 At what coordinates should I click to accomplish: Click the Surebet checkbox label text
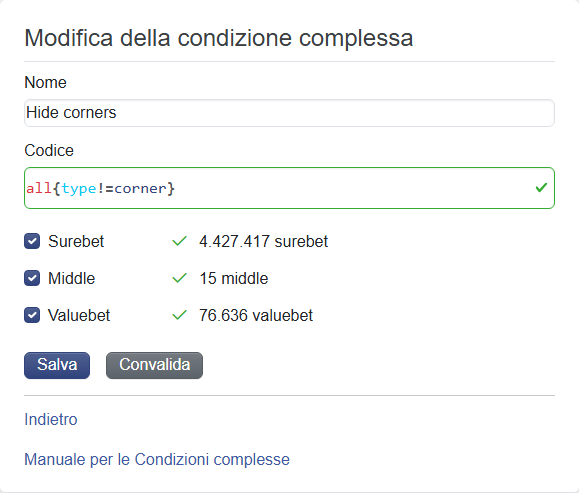coord(76,242)
